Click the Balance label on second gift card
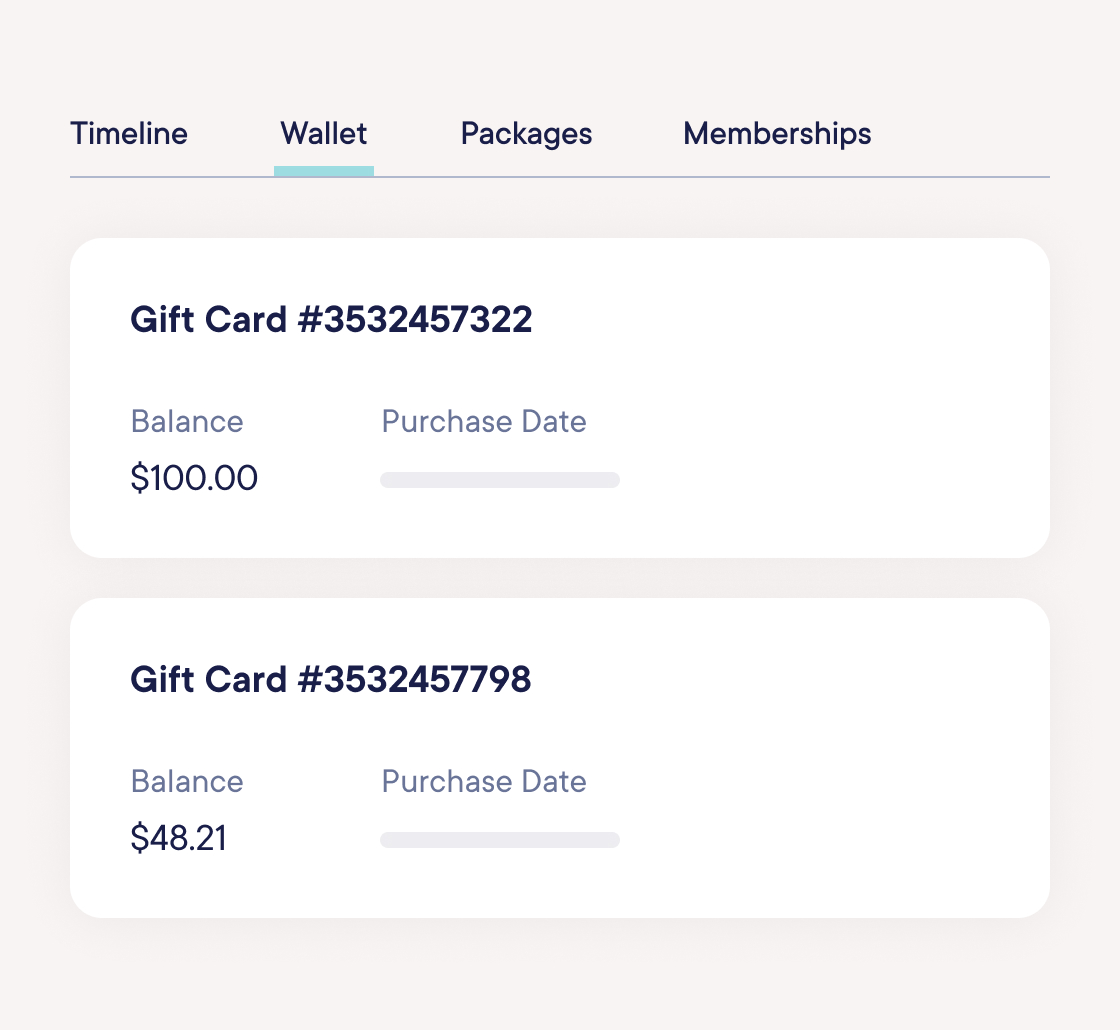Viewport: 1120px width, 1030px height. click(x=187, y=781)
